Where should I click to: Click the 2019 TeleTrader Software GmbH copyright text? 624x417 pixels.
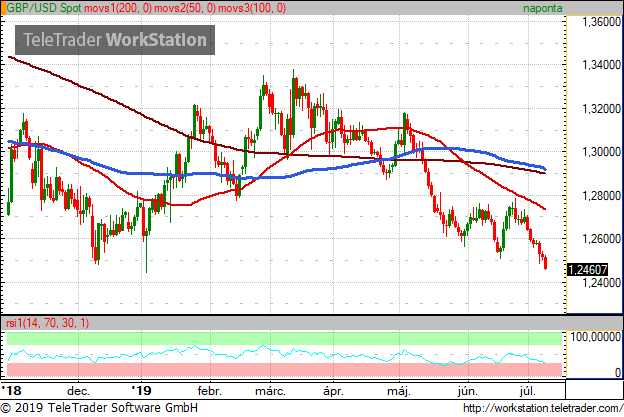click(x=99, y=408)
